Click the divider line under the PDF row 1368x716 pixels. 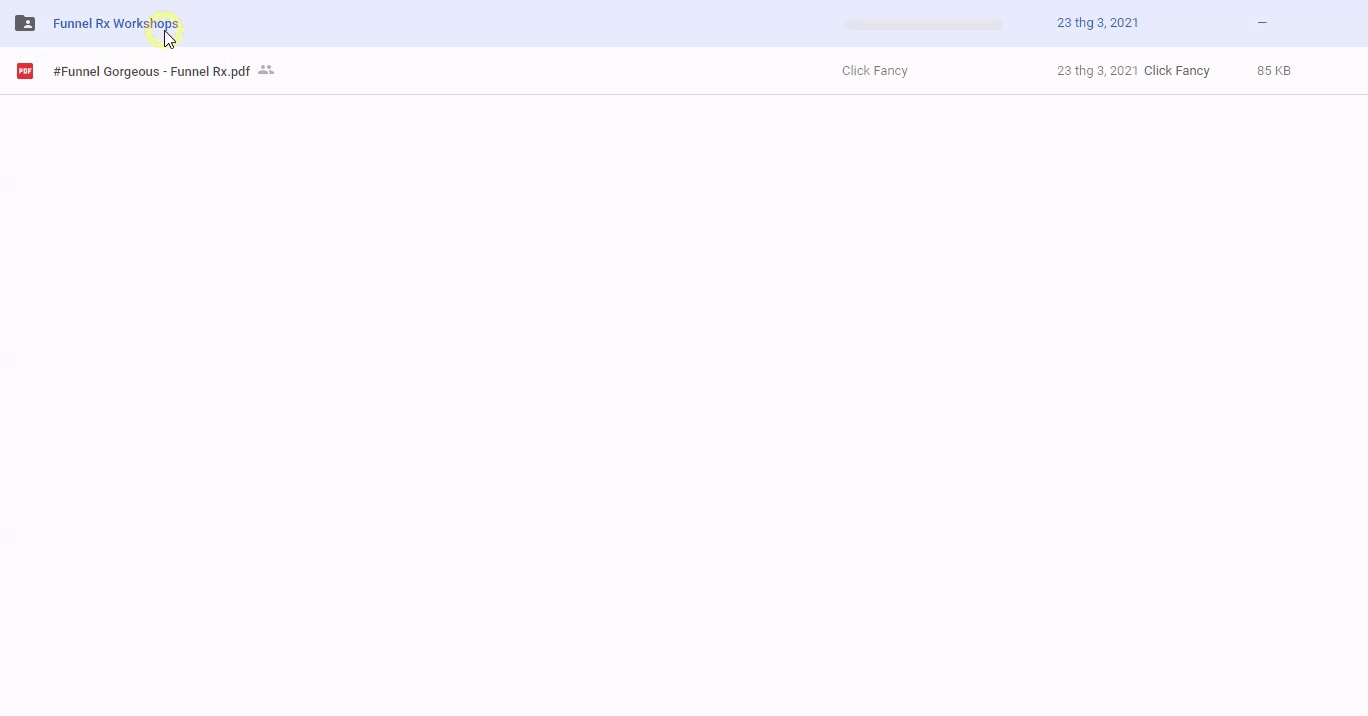[x=684, y=94]
